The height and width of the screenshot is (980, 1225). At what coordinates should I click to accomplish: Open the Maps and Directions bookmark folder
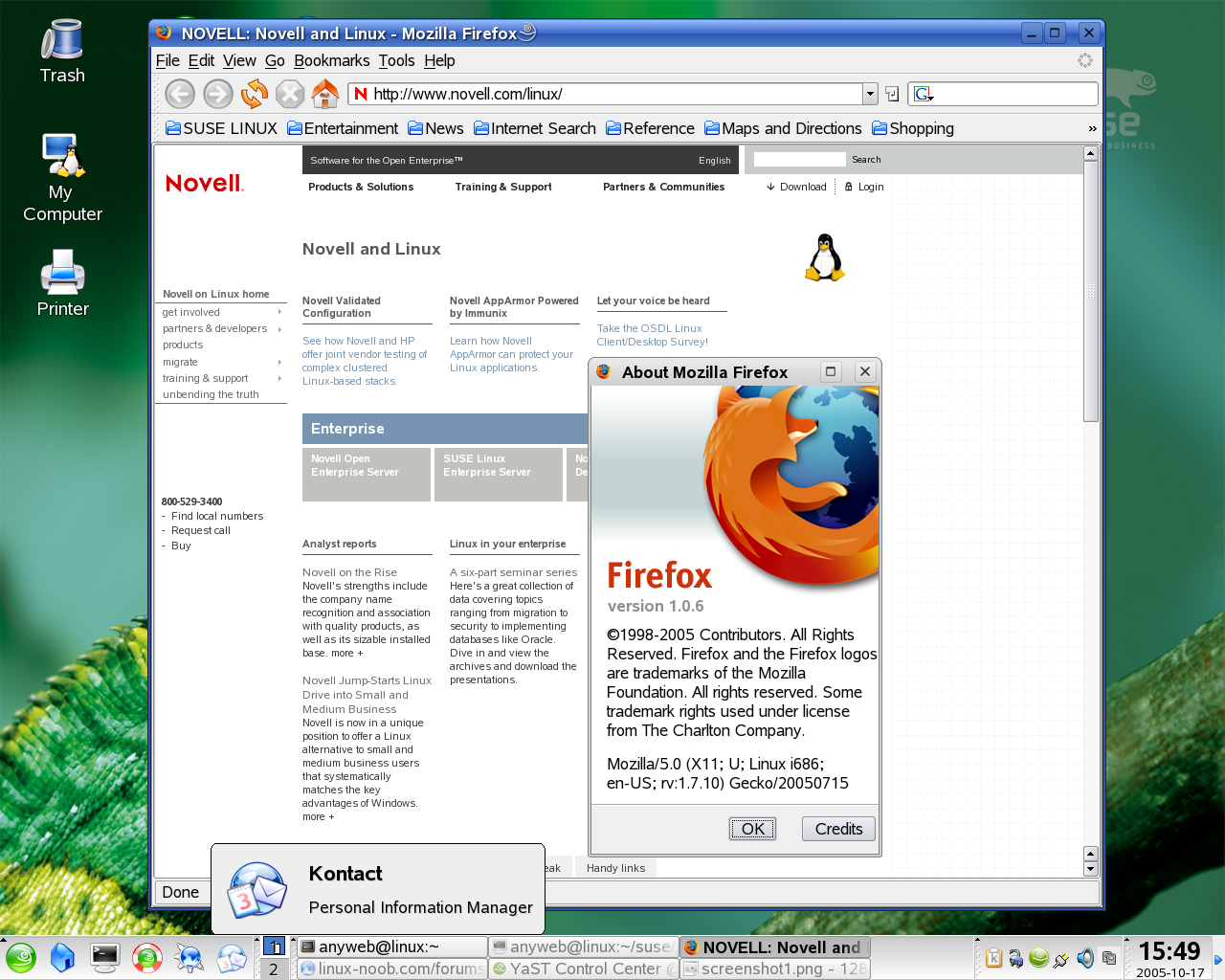click(x=783, y=128)
